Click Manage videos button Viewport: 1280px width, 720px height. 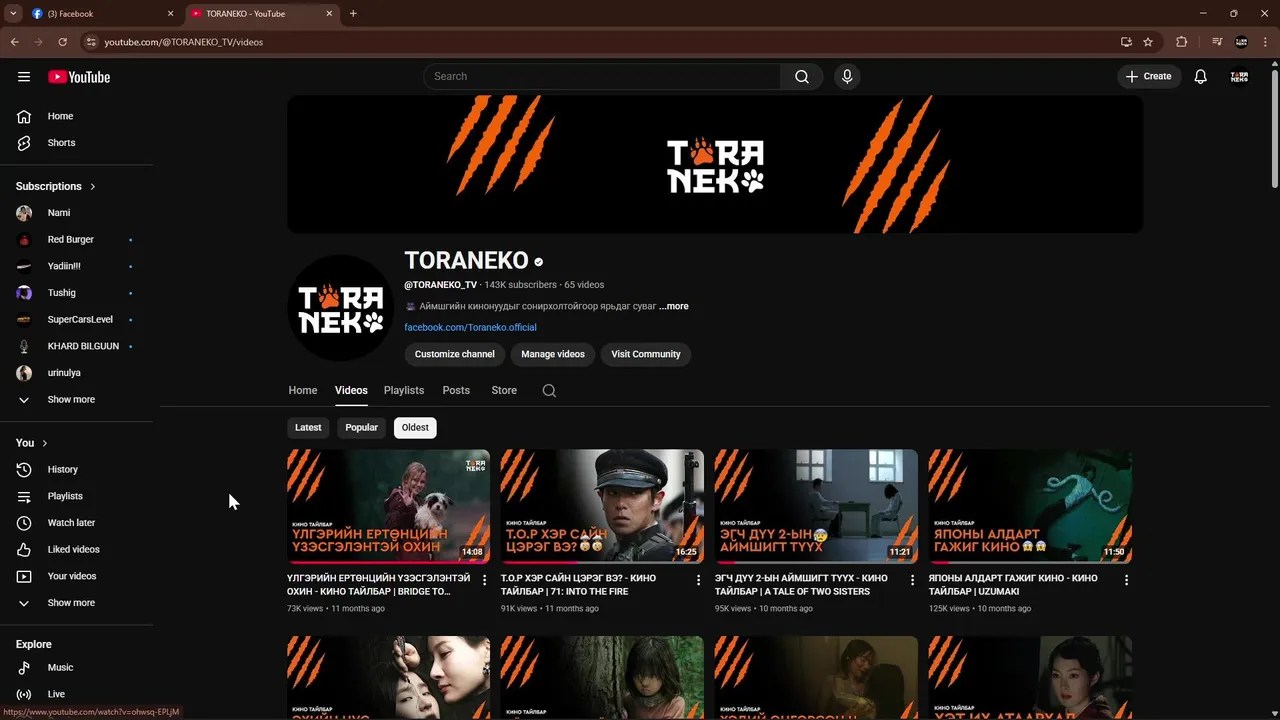point(553,354)
